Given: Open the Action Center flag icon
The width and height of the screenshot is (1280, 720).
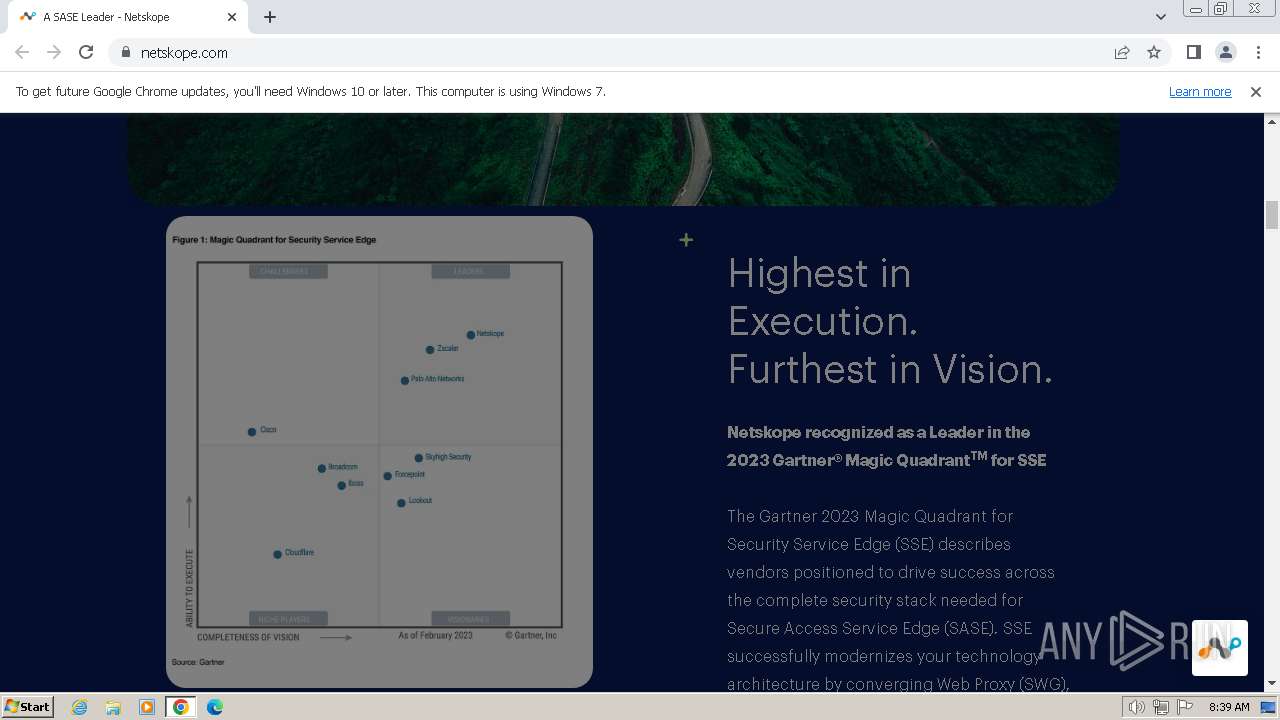Looking at the screenshot, I should pos(1186,707).
